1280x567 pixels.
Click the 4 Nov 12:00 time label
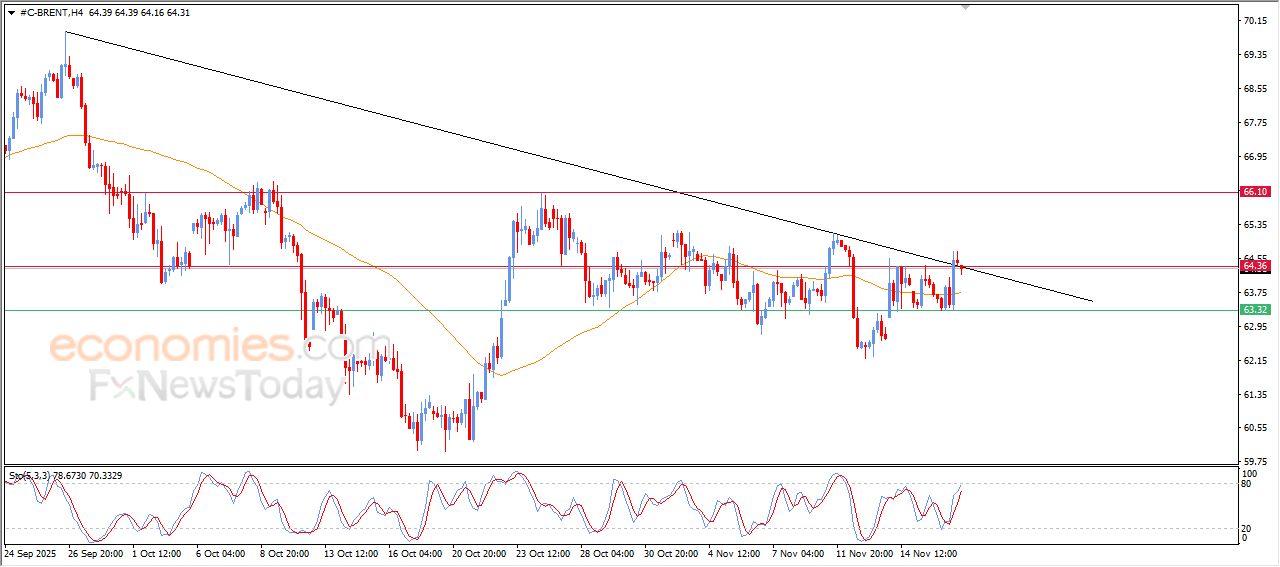[733, 552]
